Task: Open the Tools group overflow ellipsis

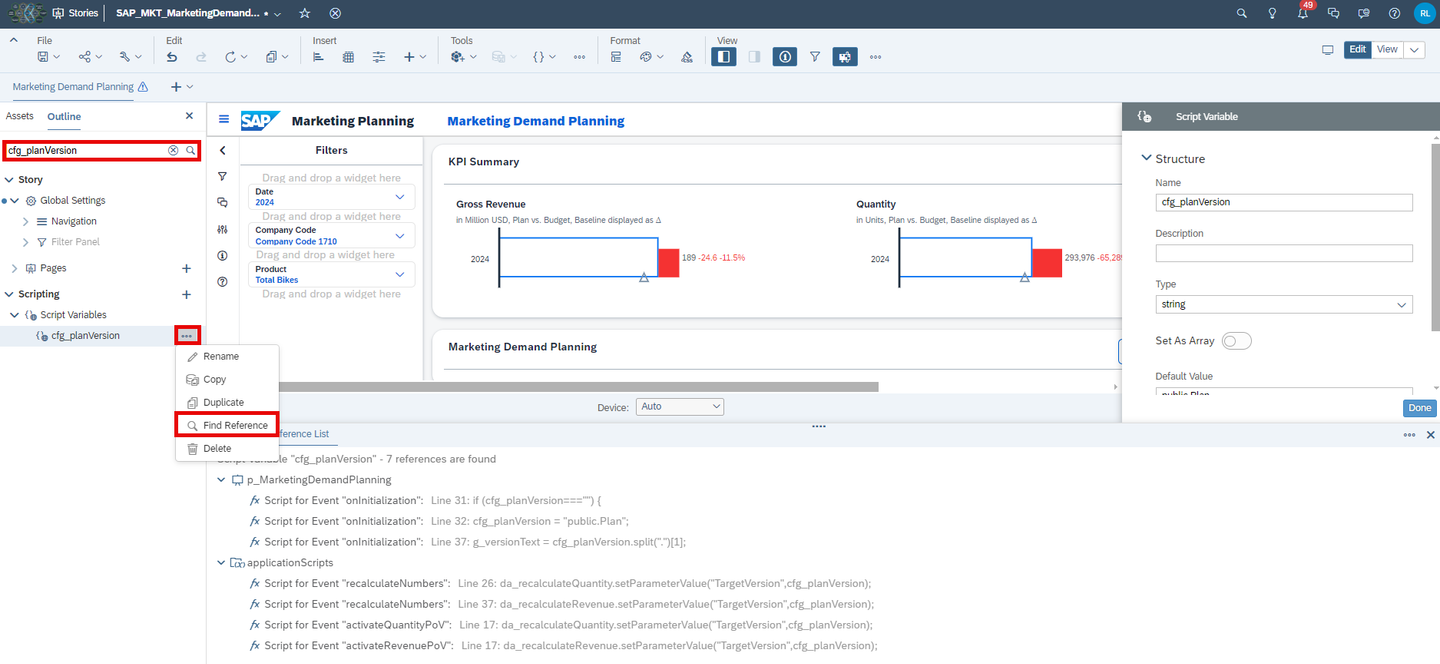Action: tap(579, 57)
